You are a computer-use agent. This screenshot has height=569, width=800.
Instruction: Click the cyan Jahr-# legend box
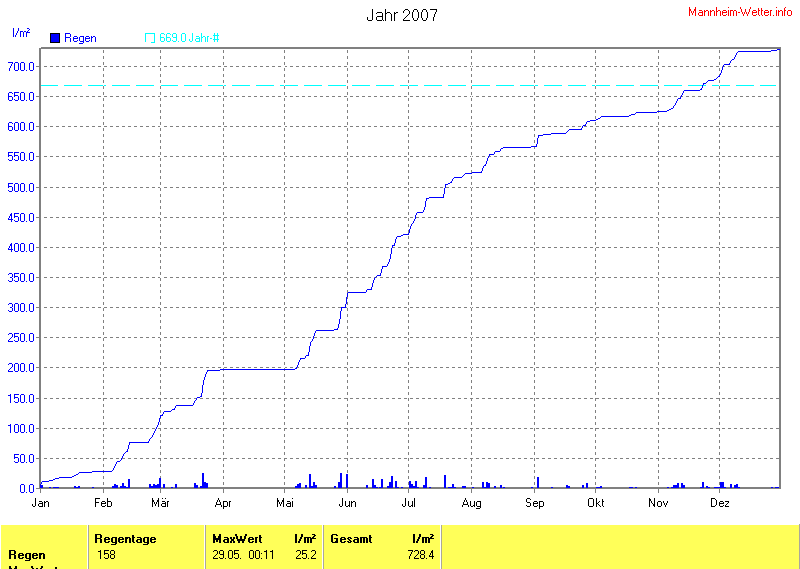coord(150,38)
